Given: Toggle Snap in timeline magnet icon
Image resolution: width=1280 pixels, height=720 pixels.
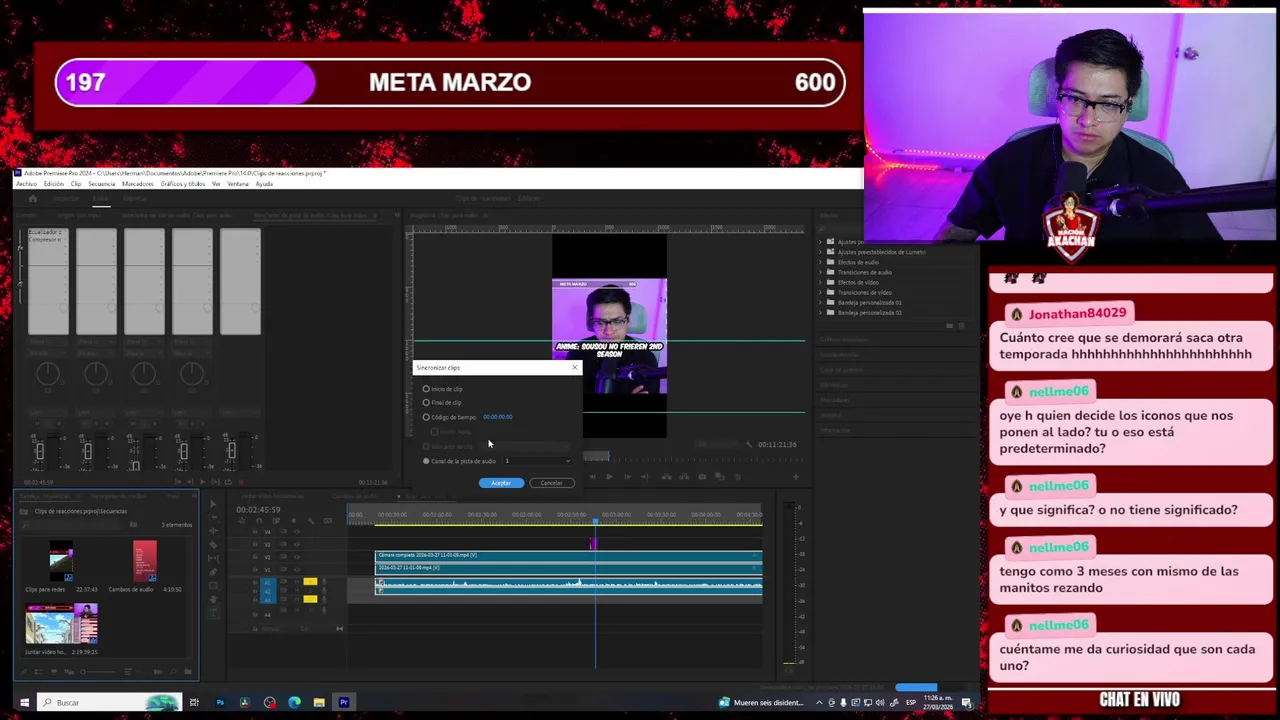Looking at the screenshot, I should click(259, 521).
